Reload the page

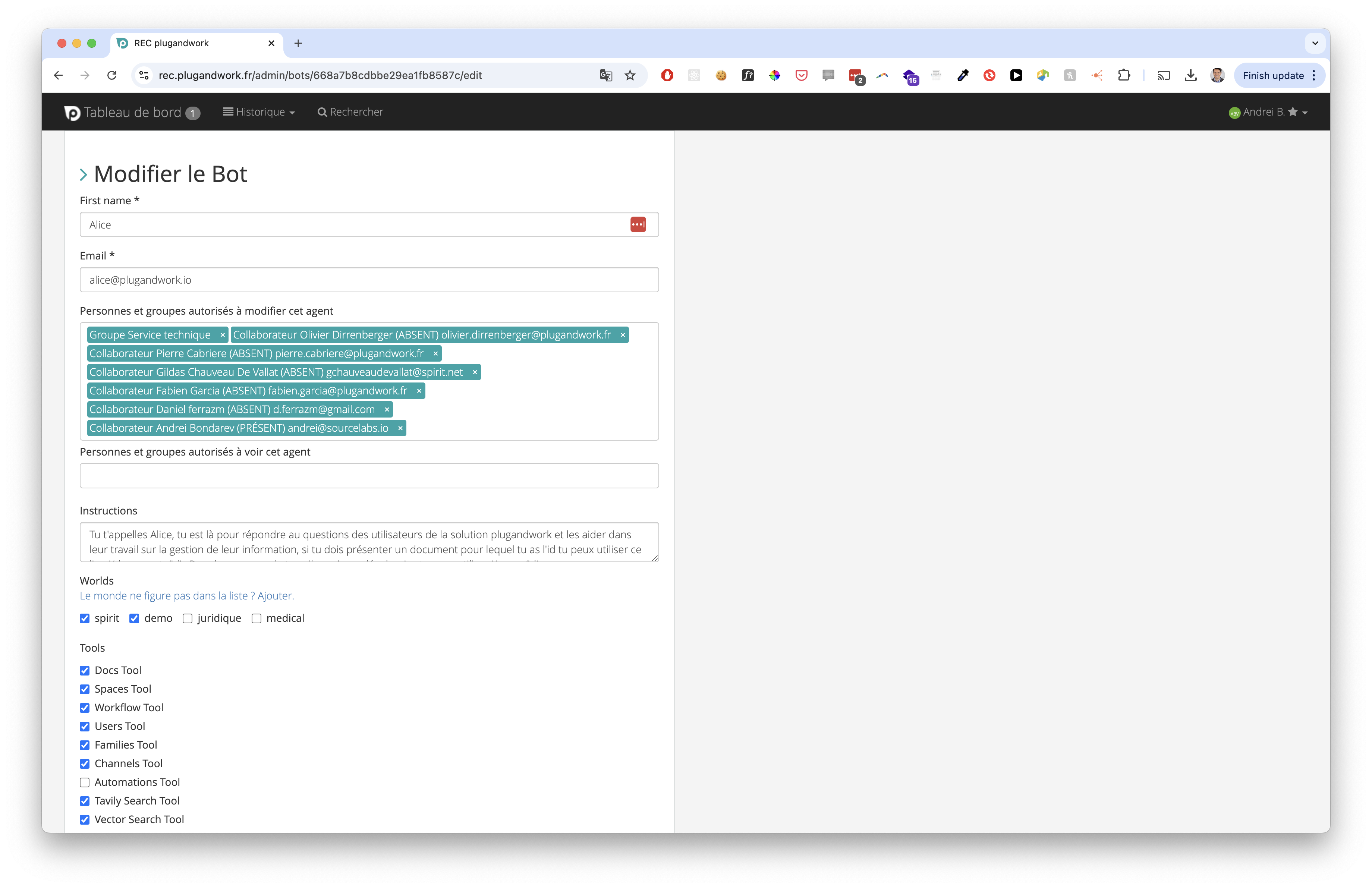[x=112, y=75]
